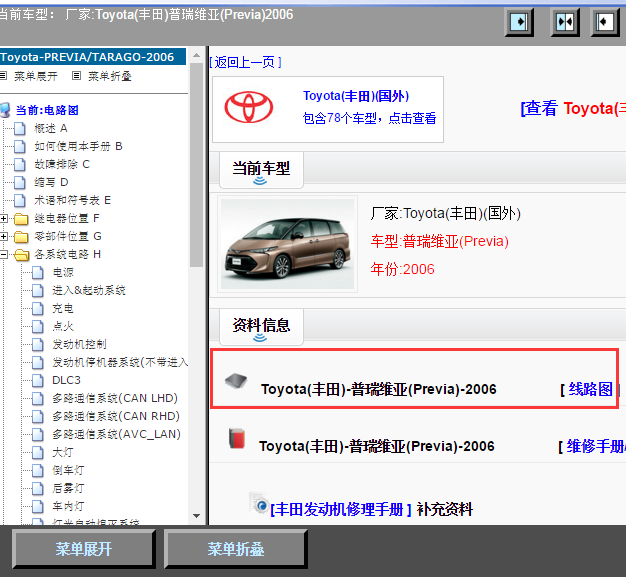Click the Previa car thumbnail image
The height and width of the screenshot is (581, 626).
287,244
